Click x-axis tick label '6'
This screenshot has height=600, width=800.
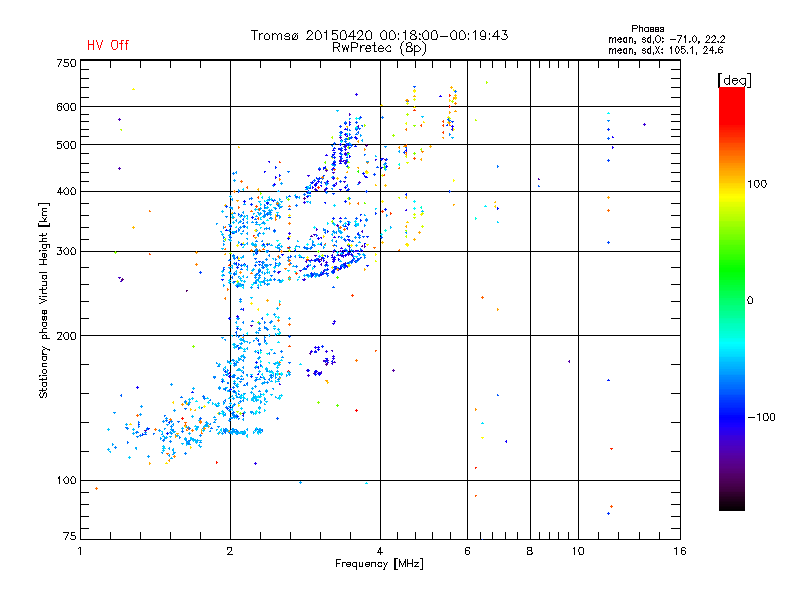pyautogui.click(x=467, y=551)
